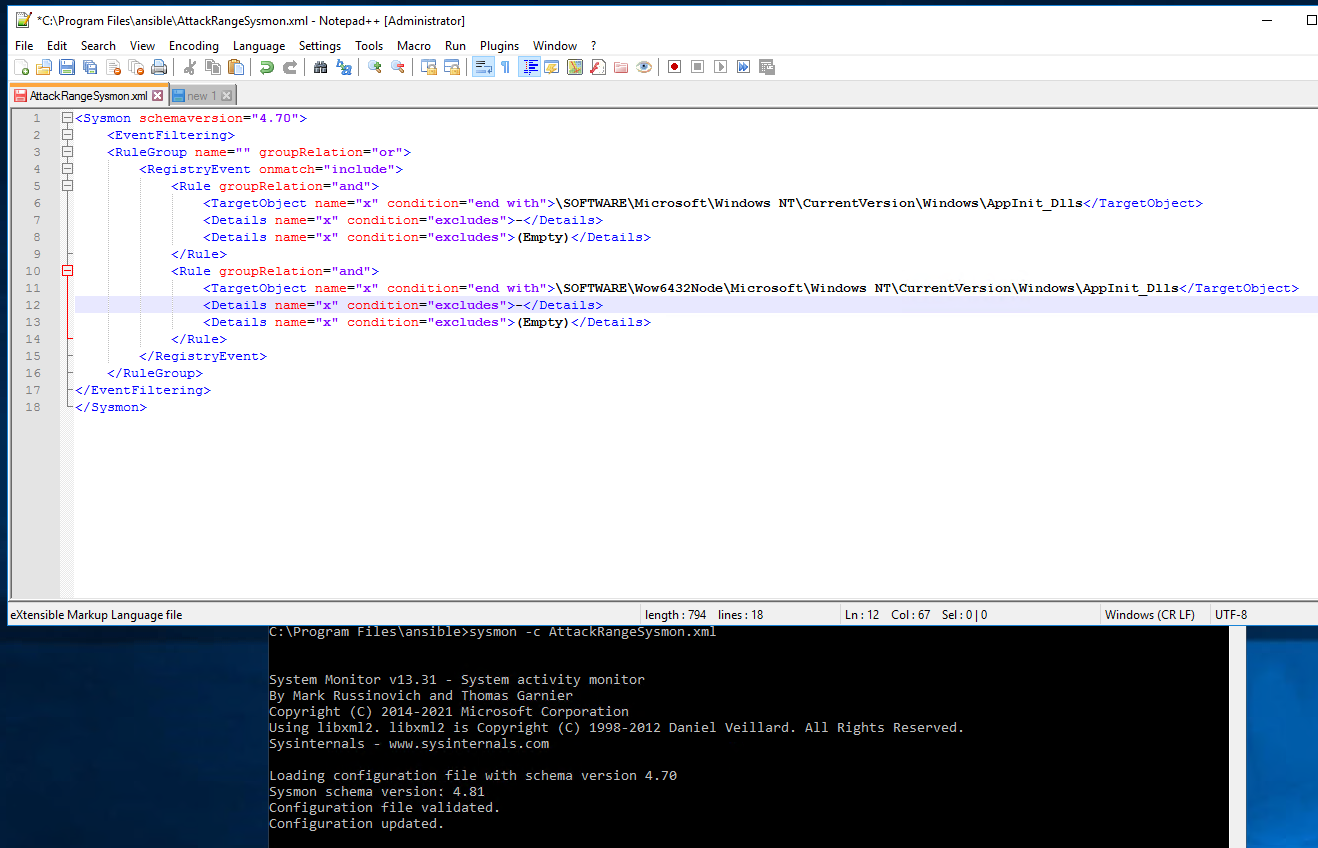Image resolution: width=1318 pixels, height=848 pixels.
Task: Close the current document via toolbar icon
Action: [113, 67]
